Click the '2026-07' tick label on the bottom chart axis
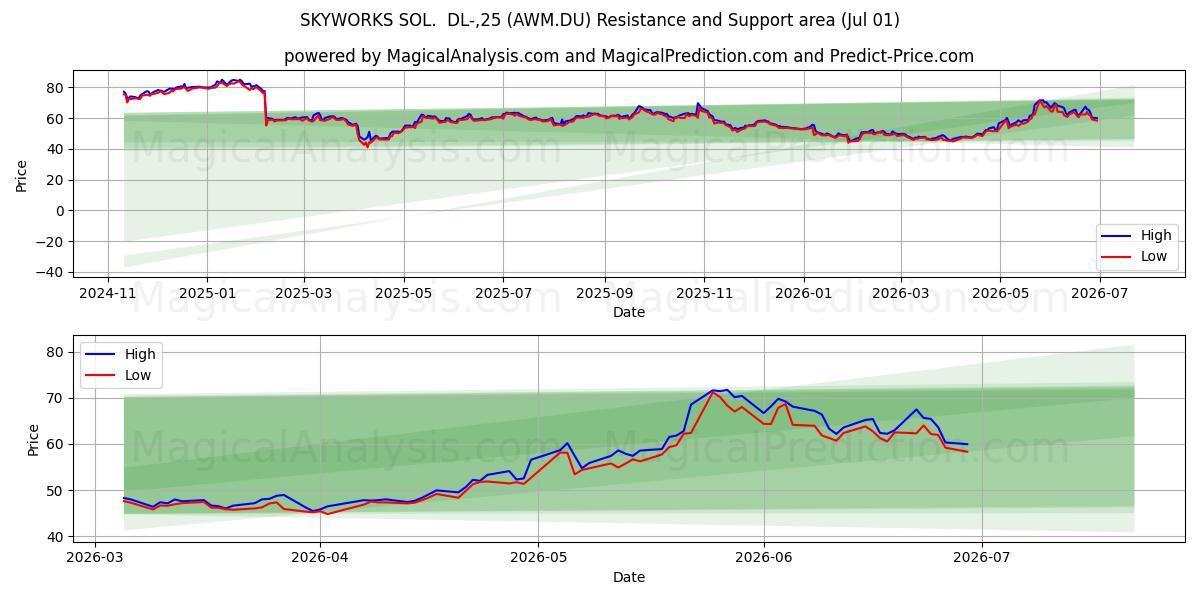1200x600 pixels. click(982, 559)
